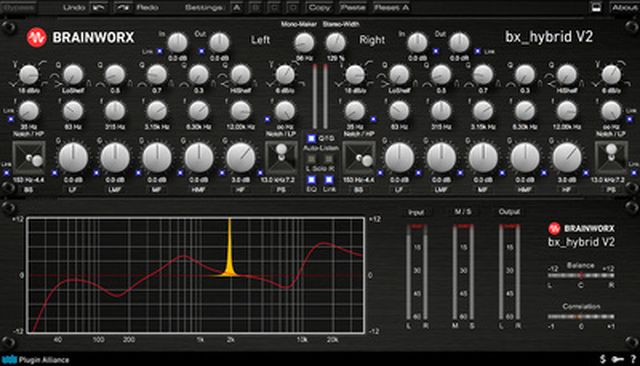The height and width of the screenshot is (366, 640).
Task: Click the dollar sign icon
Action: pyautogui.click(x=602, y=359)
